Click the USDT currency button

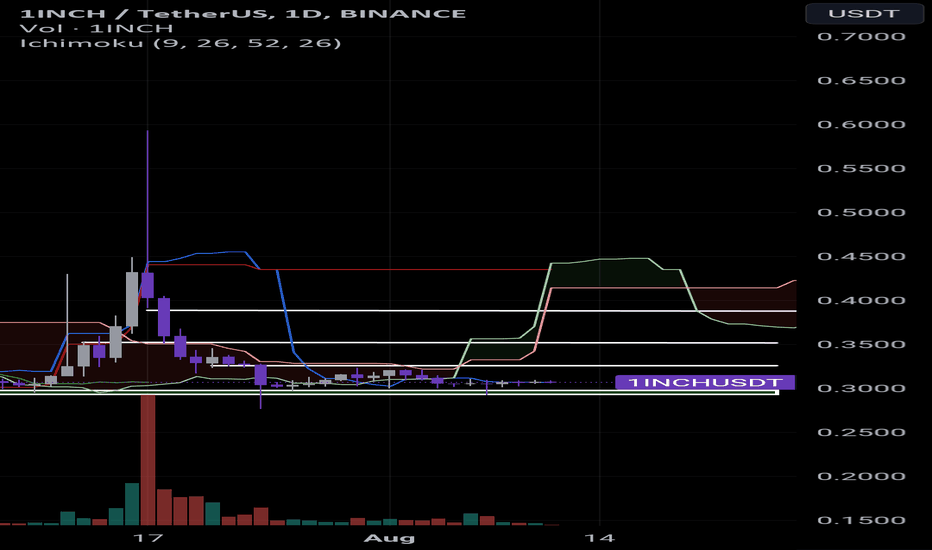[864, 13]
